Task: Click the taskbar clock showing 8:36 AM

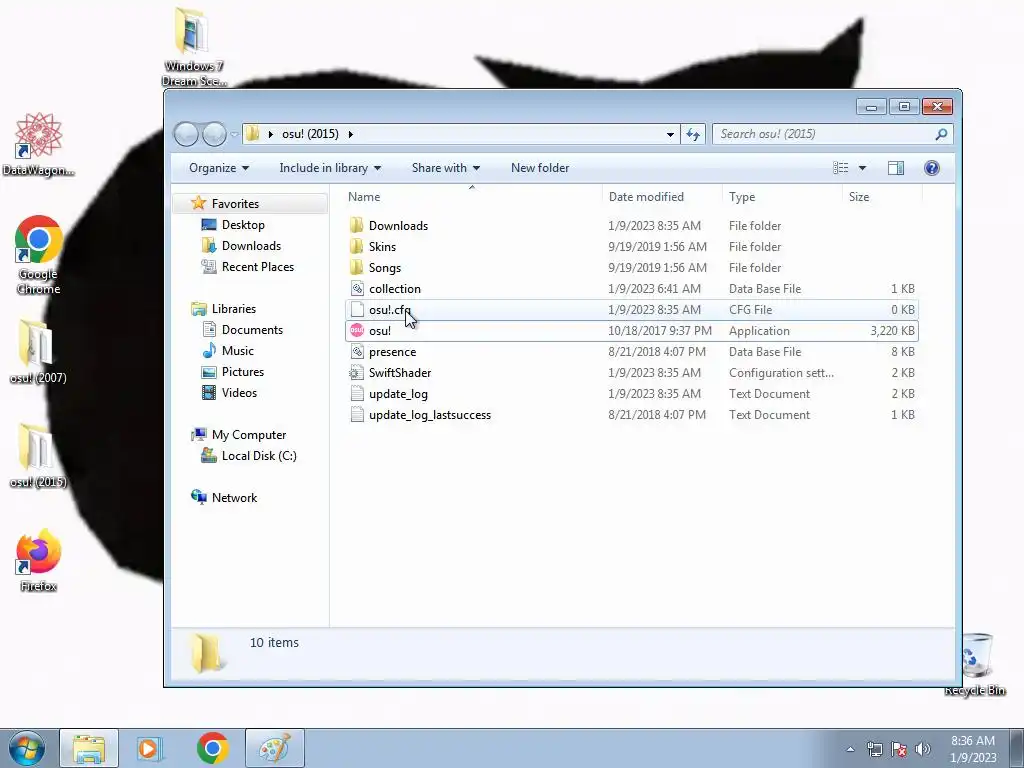Action: click(x=973, y=749)
